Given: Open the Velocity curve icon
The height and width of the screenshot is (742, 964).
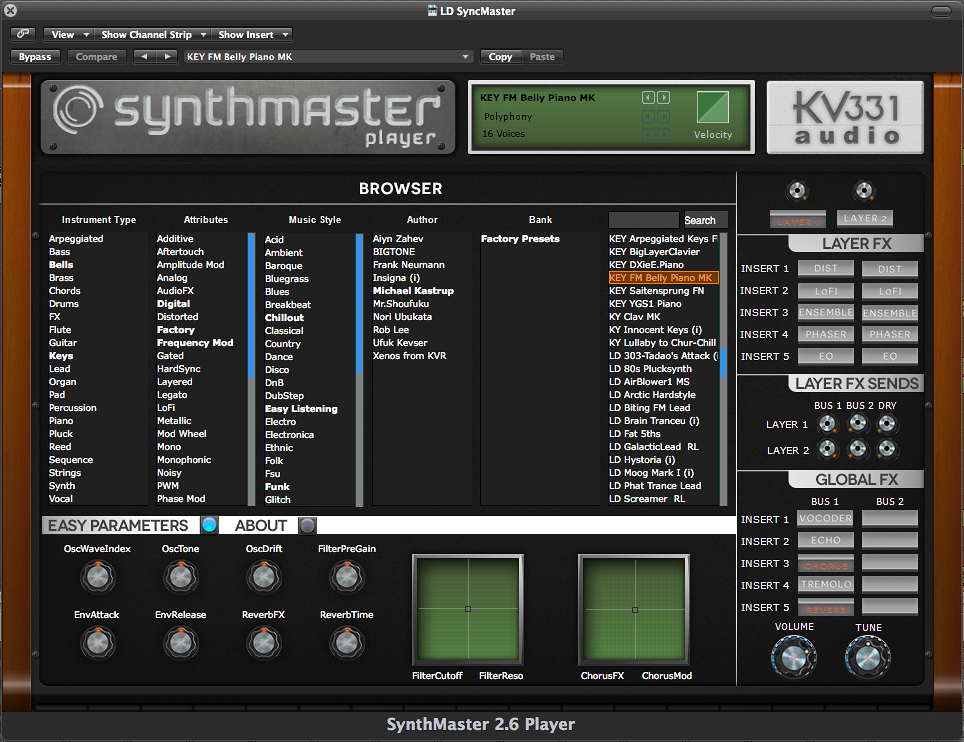Looking at the screenshot, I should pyautogui.click(x=713, y=107).
